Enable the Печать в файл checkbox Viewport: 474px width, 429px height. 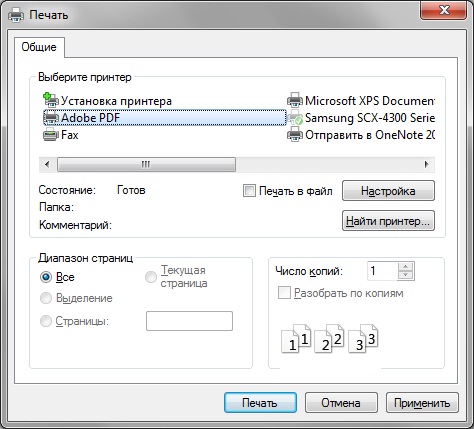[249, 191]
